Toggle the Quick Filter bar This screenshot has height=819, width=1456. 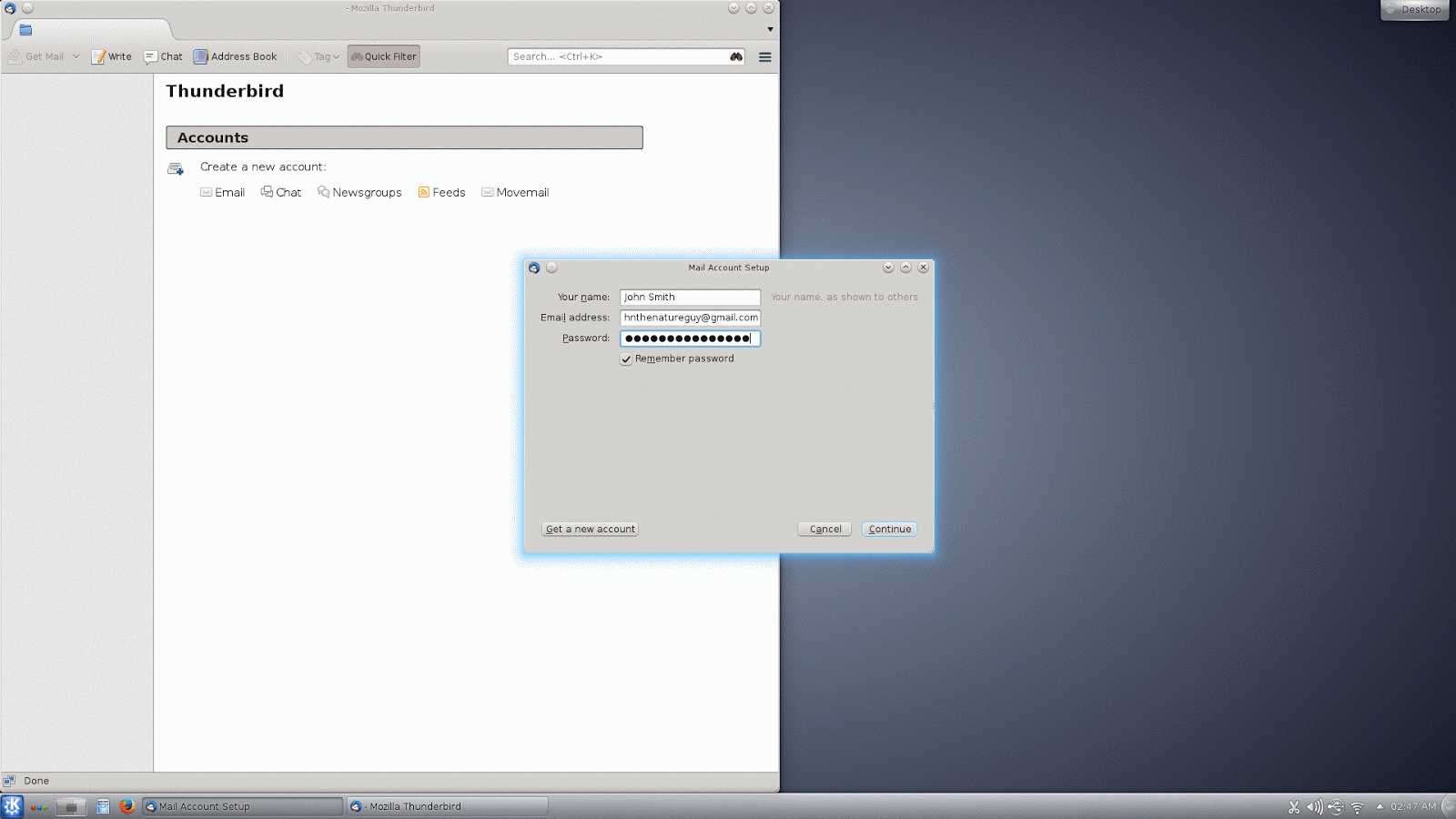(383, 56)
